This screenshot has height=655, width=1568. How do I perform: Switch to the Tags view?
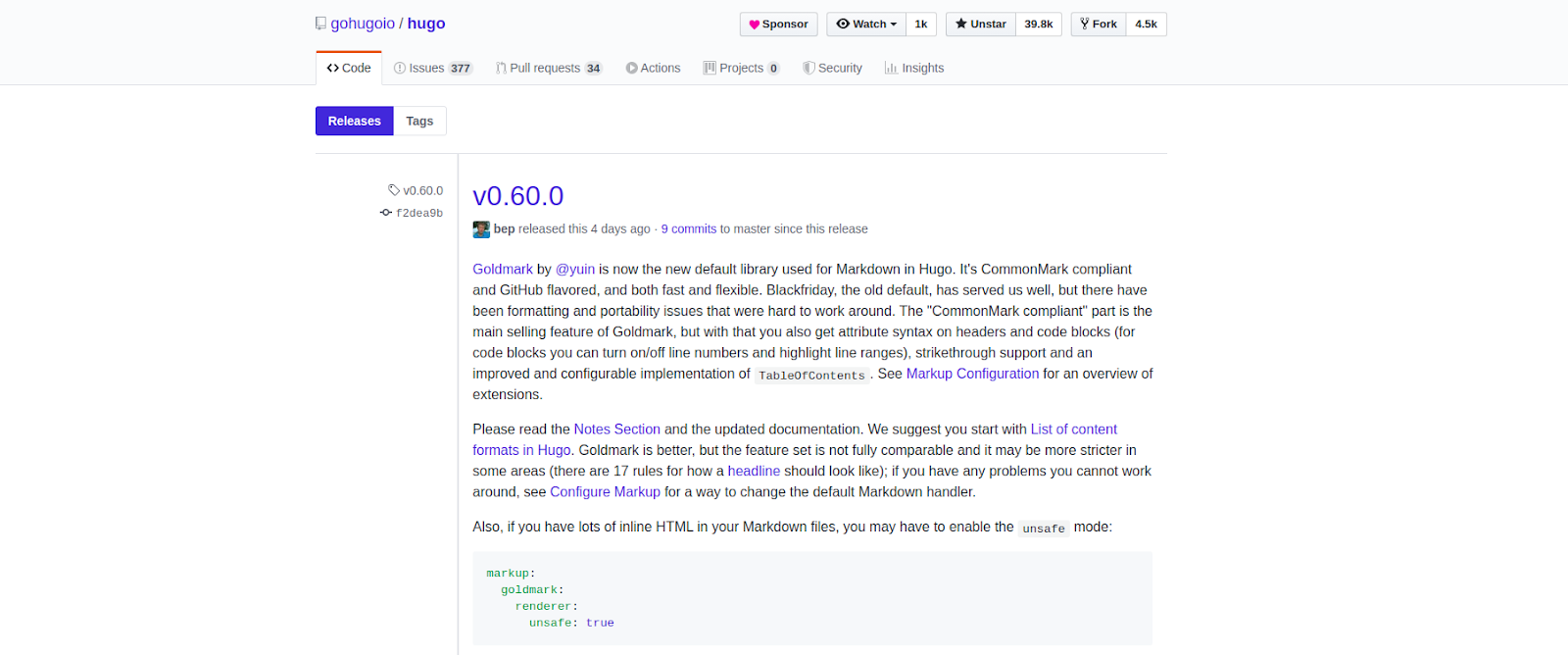click(419, 121)
